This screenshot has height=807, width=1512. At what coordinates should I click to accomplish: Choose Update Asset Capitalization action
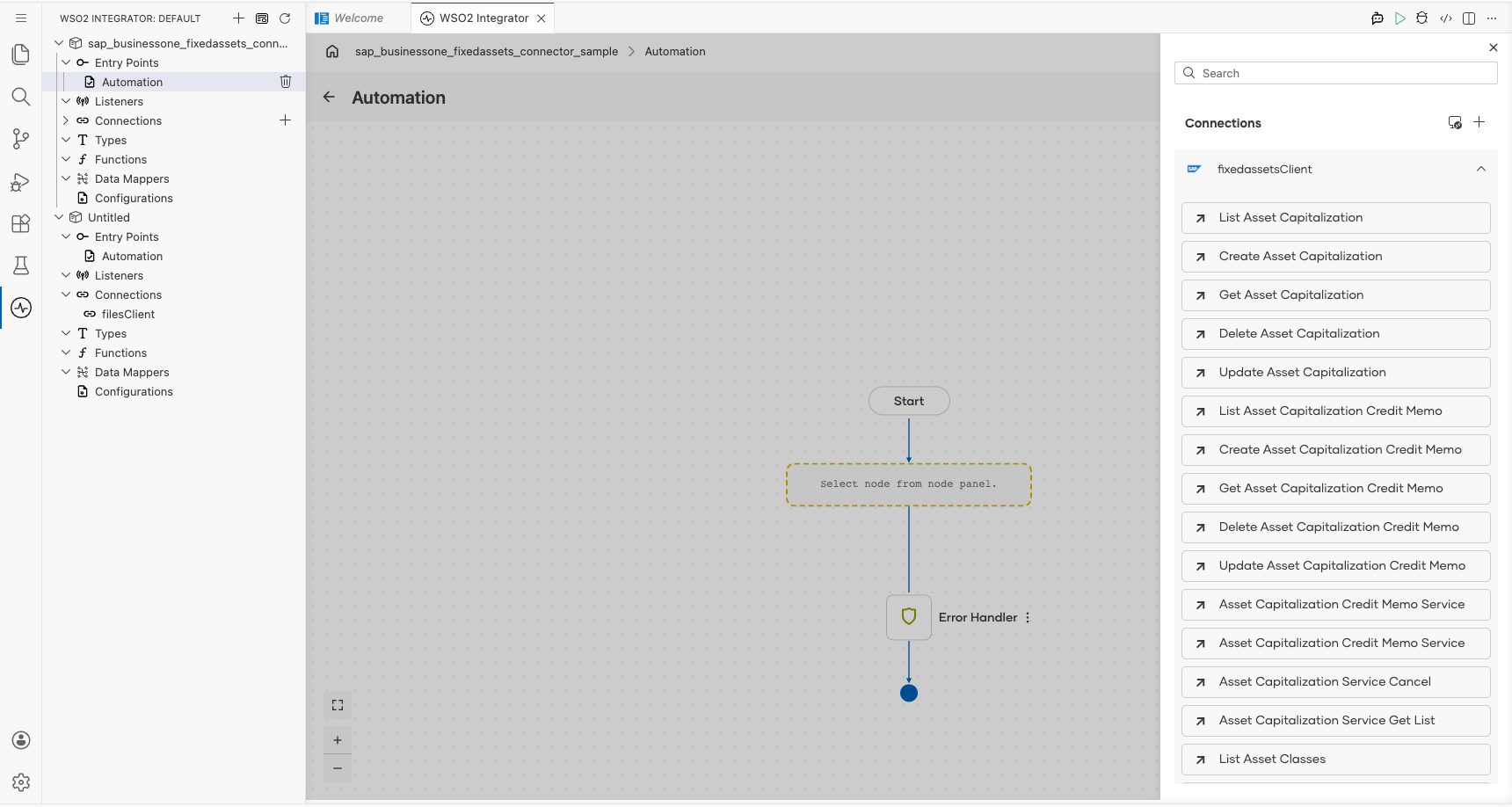(1335, 373)
